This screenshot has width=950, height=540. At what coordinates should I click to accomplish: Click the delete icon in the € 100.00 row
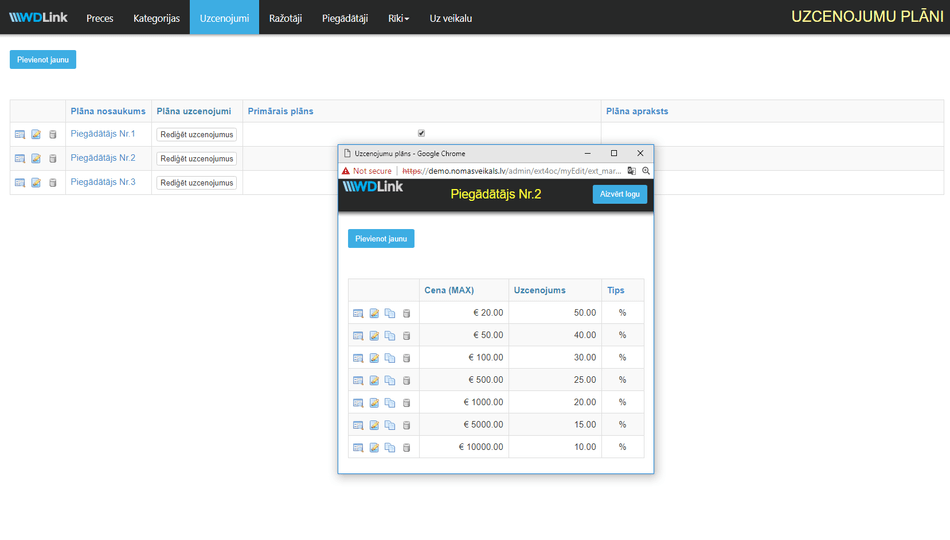point(407,358)
